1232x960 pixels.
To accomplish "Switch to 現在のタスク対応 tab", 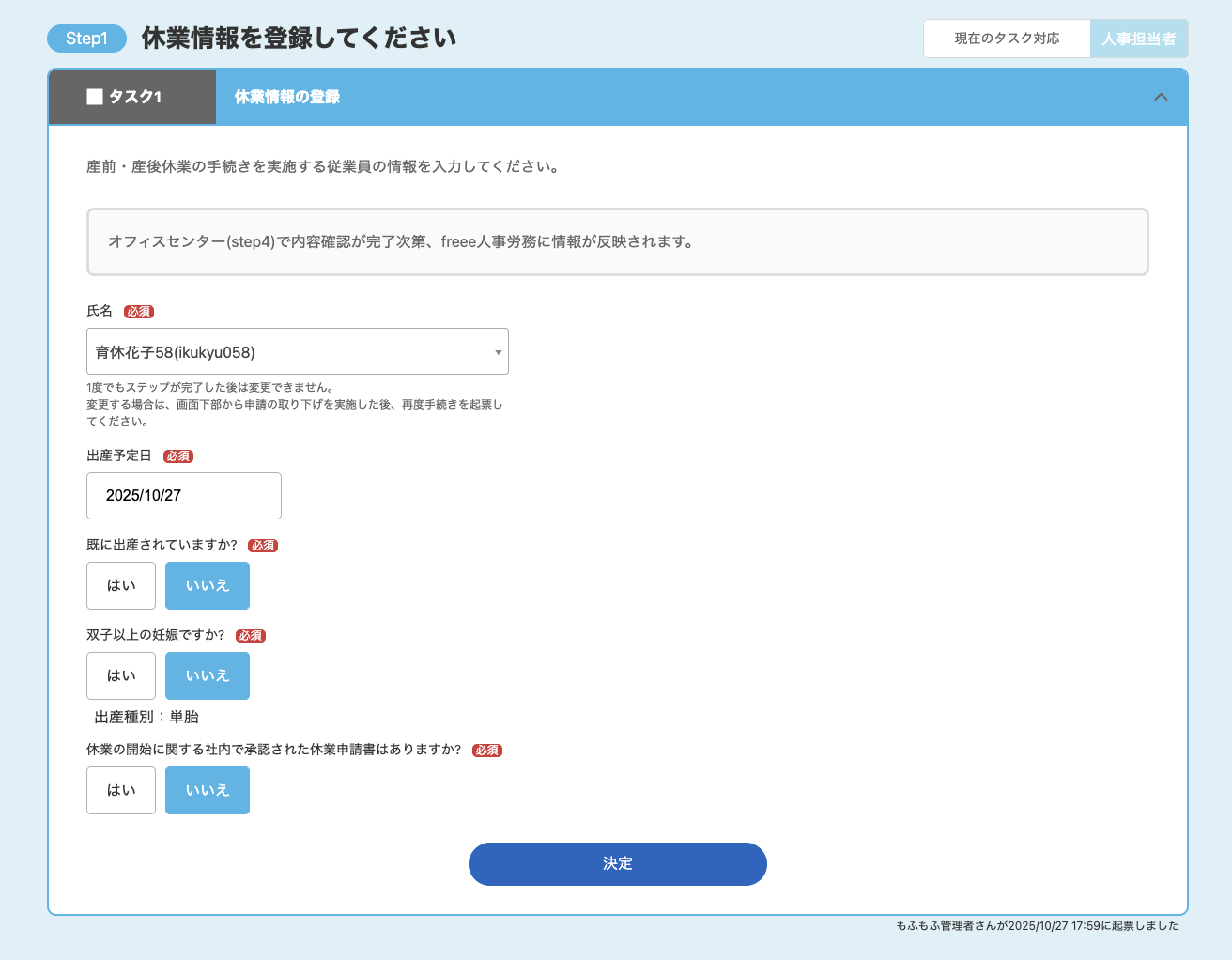I will click(1007, 39).
